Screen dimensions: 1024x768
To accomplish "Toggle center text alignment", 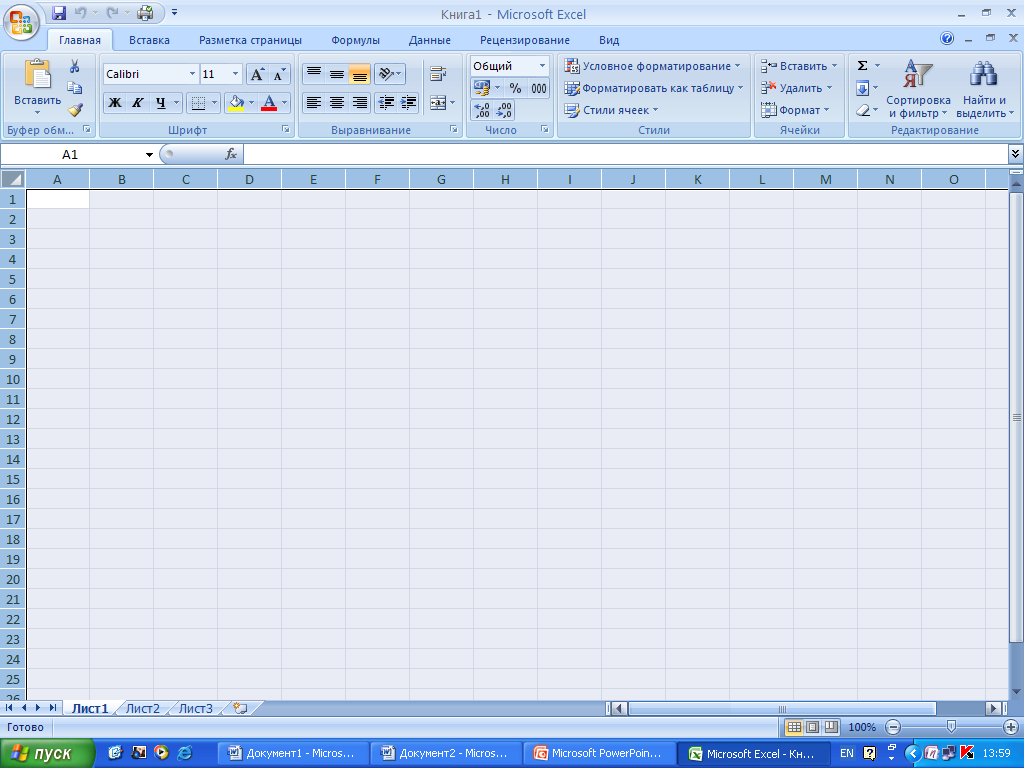I will pyautogui.click(x=336, y=103).
